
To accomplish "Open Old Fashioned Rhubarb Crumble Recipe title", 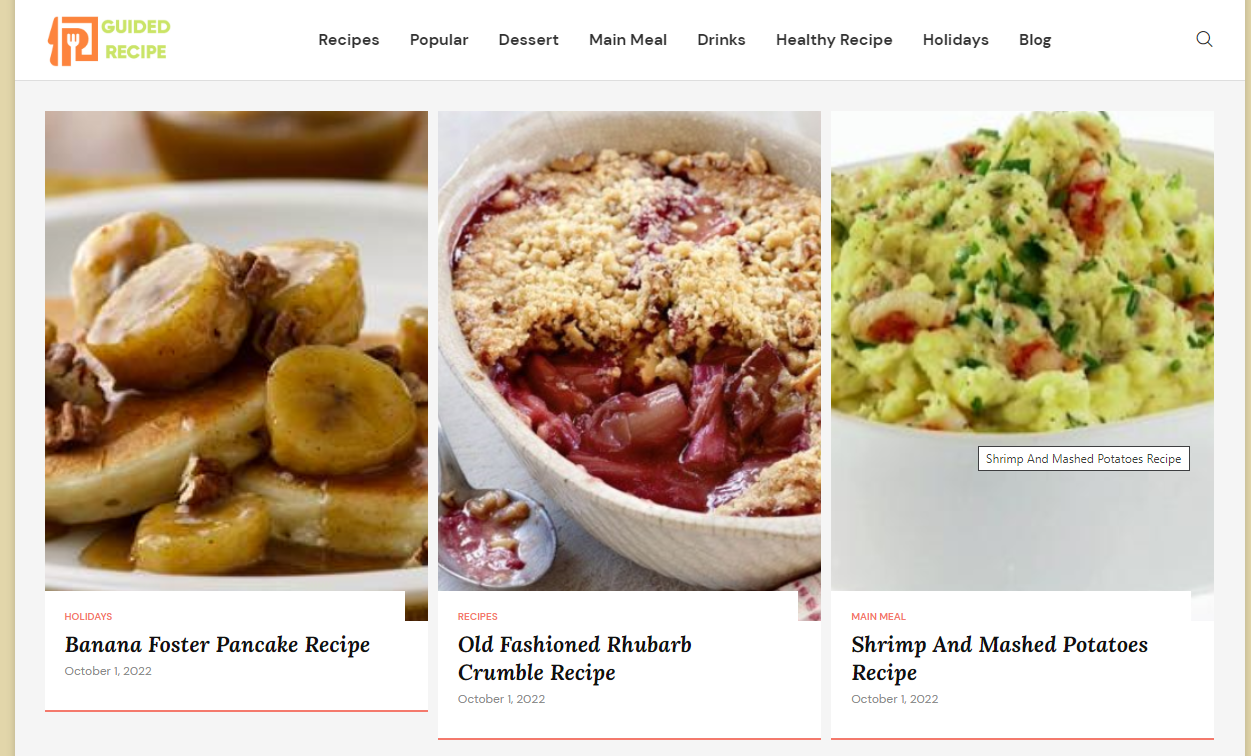I will coord(575,659).
